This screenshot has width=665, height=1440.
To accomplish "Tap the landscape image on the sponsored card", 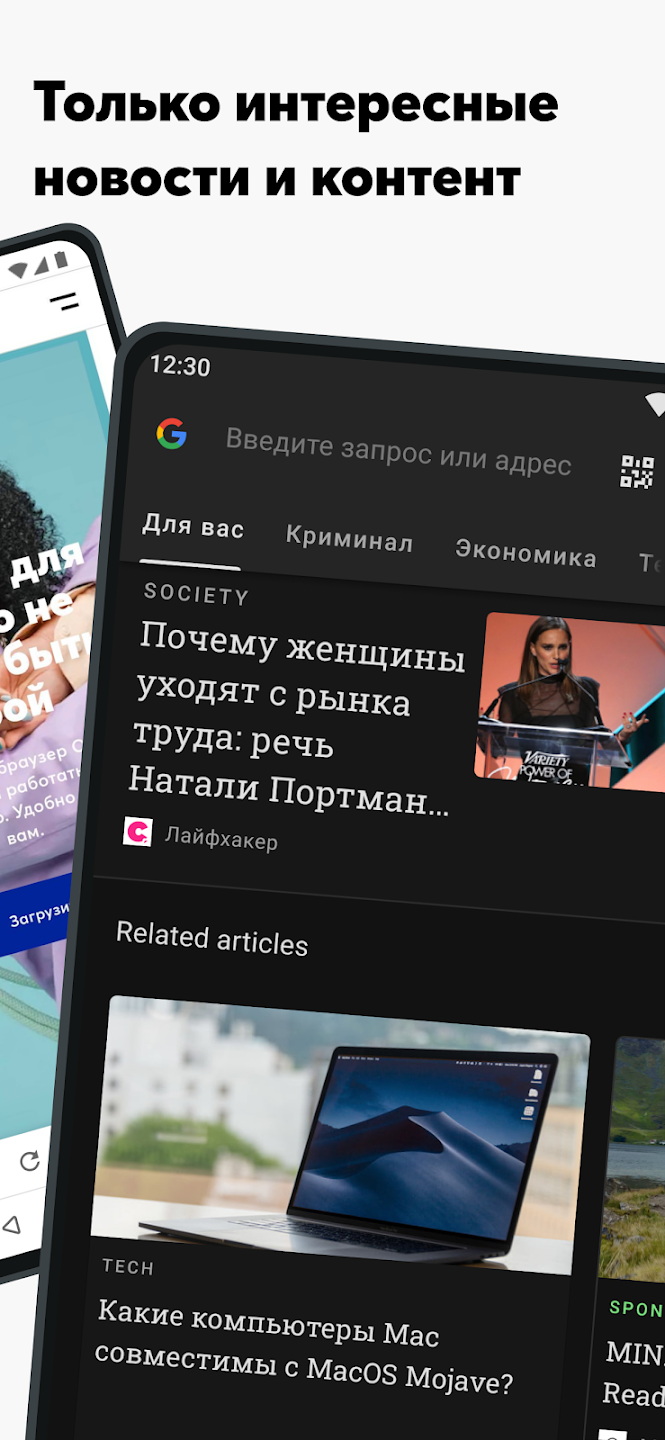I will pos(635,1160).
